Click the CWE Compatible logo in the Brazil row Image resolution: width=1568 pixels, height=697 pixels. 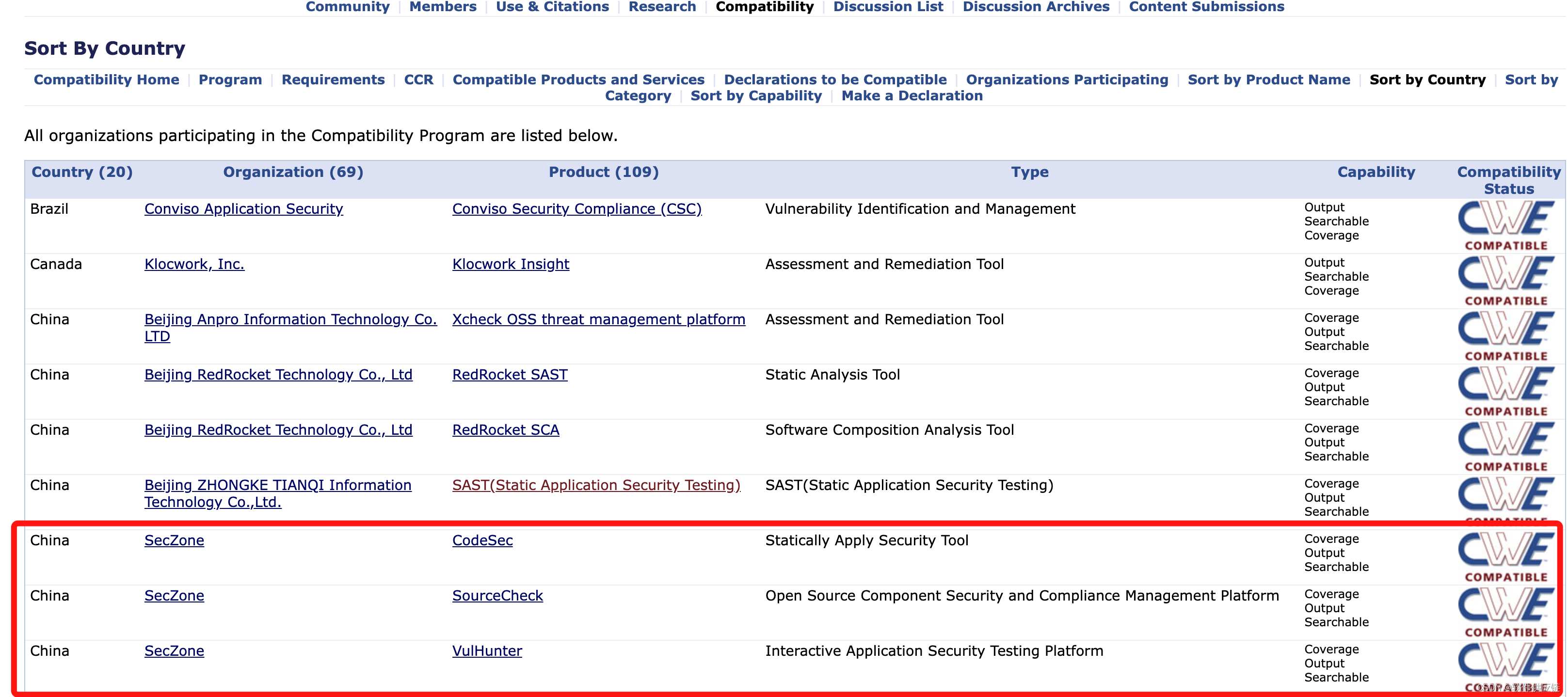tap(1506, 226)
